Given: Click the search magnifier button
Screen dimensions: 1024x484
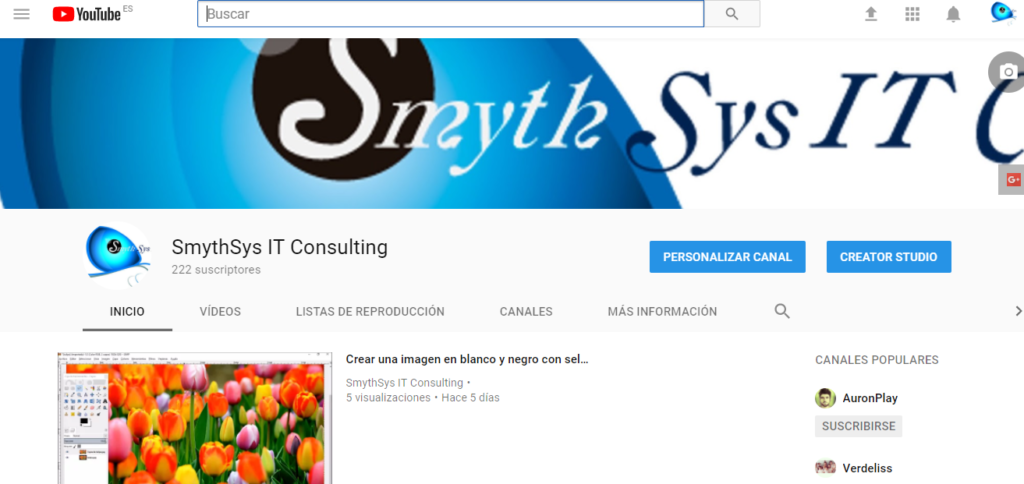Looking at the screenshot, I should coord(732,14).
